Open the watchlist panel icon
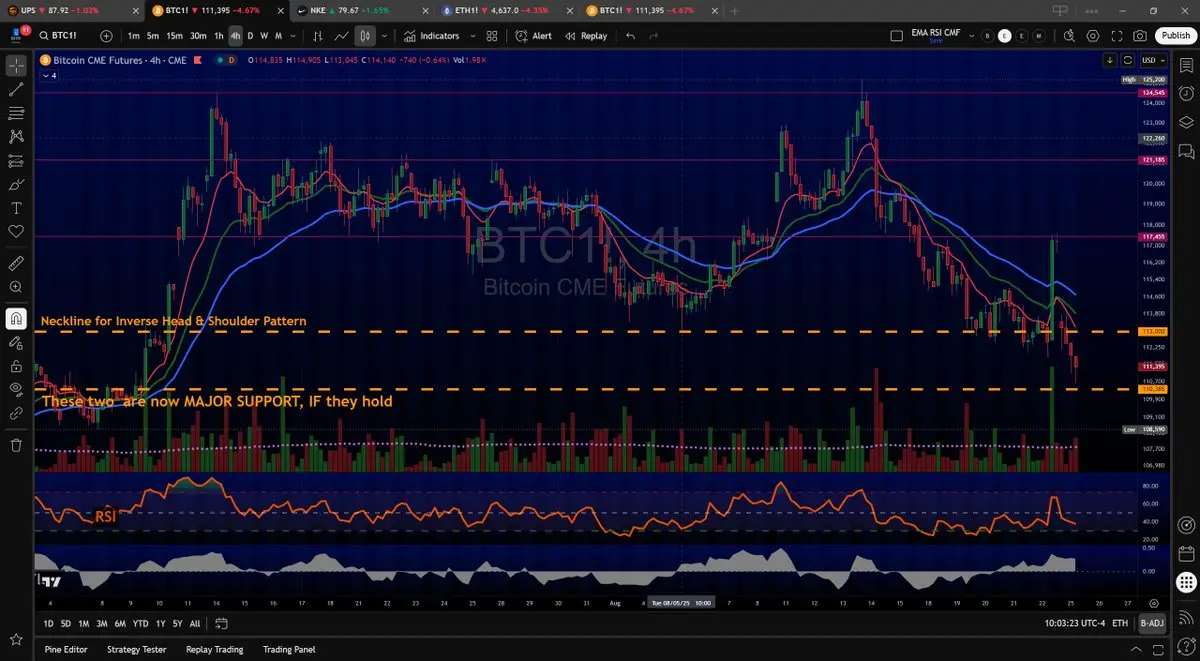The image size is (1200, 661). (1185, 66)
